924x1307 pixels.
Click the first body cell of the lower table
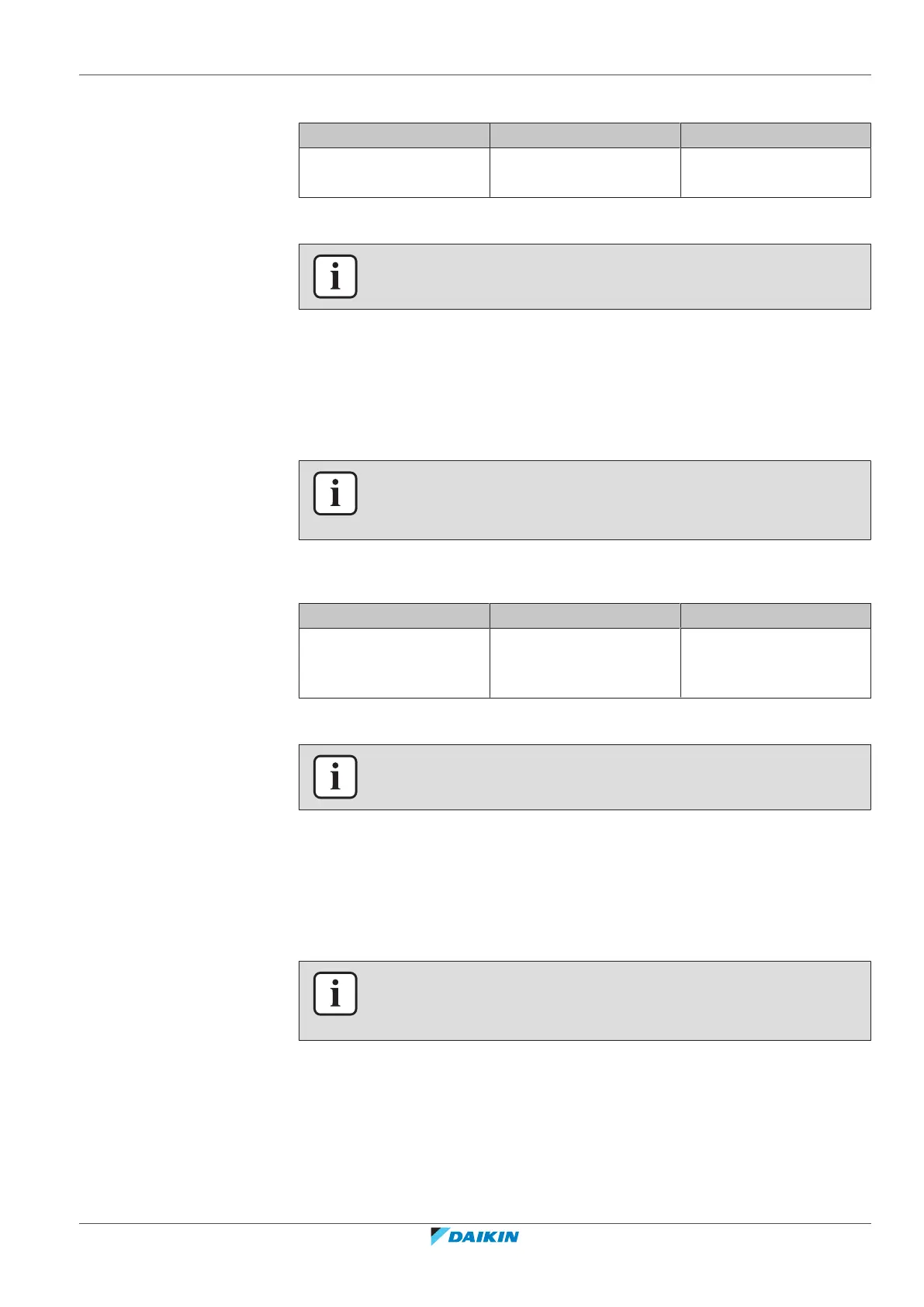(x=394, y=663)
